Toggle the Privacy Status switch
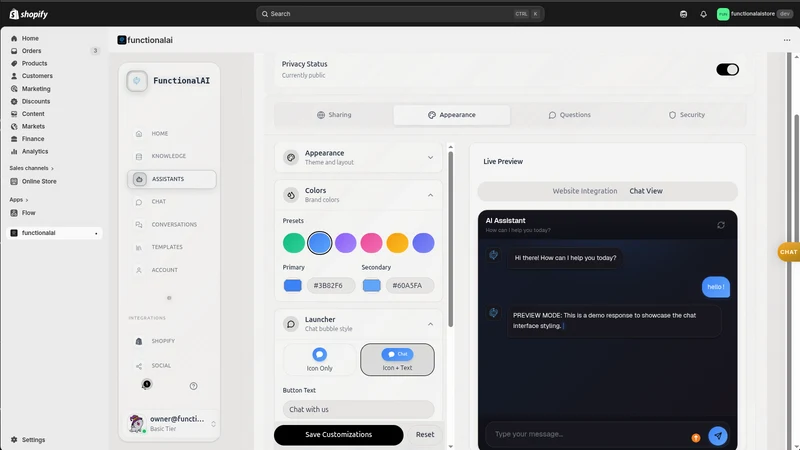The image size is (800, 450). point(727,69)
